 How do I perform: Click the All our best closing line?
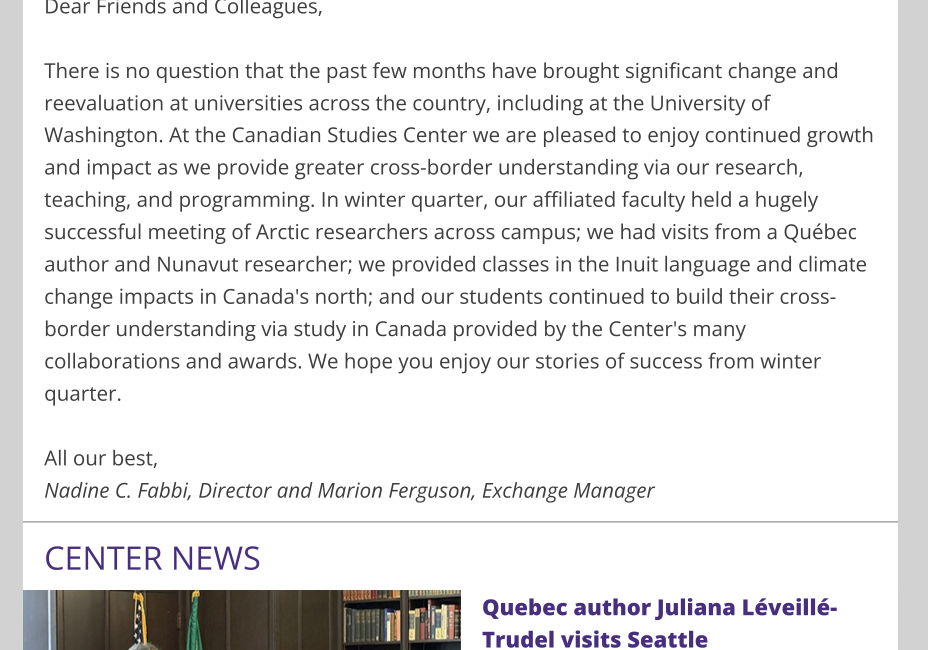[101, 458]
